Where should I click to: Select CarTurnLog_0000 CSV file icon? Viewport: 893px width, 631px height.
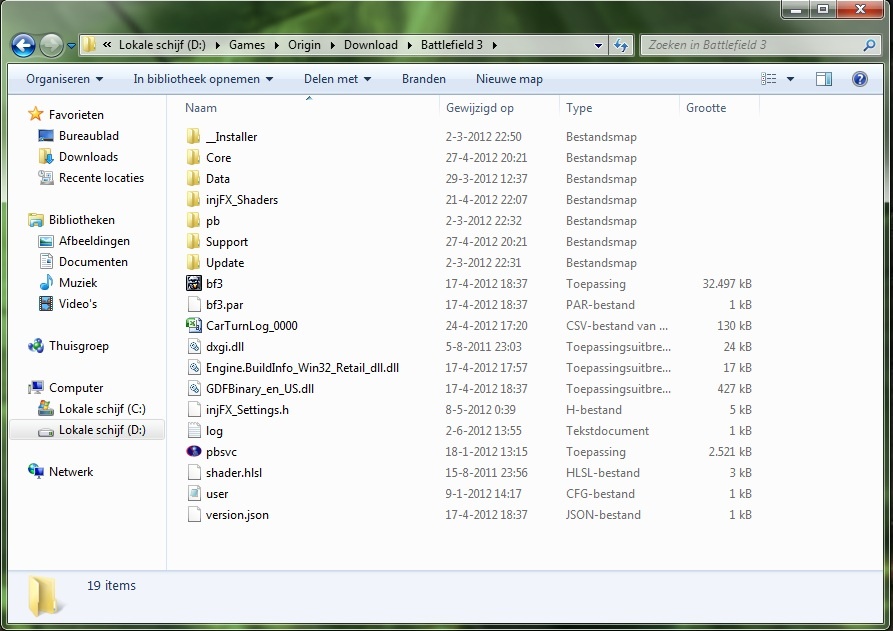[194, 326]
